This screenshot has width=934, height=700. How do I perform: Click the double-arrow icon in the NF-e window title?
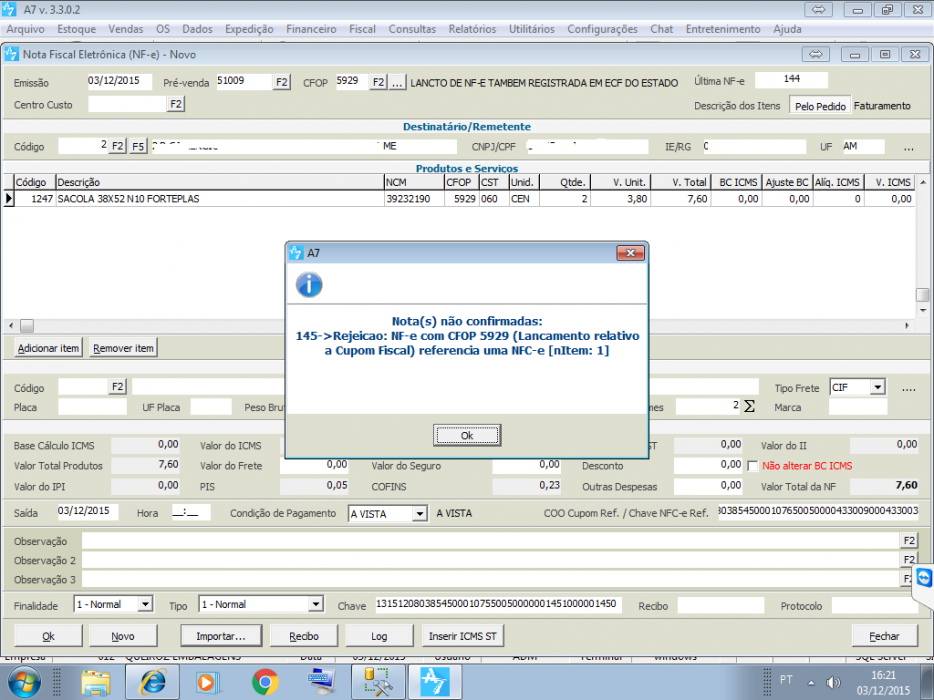[815, 54]
